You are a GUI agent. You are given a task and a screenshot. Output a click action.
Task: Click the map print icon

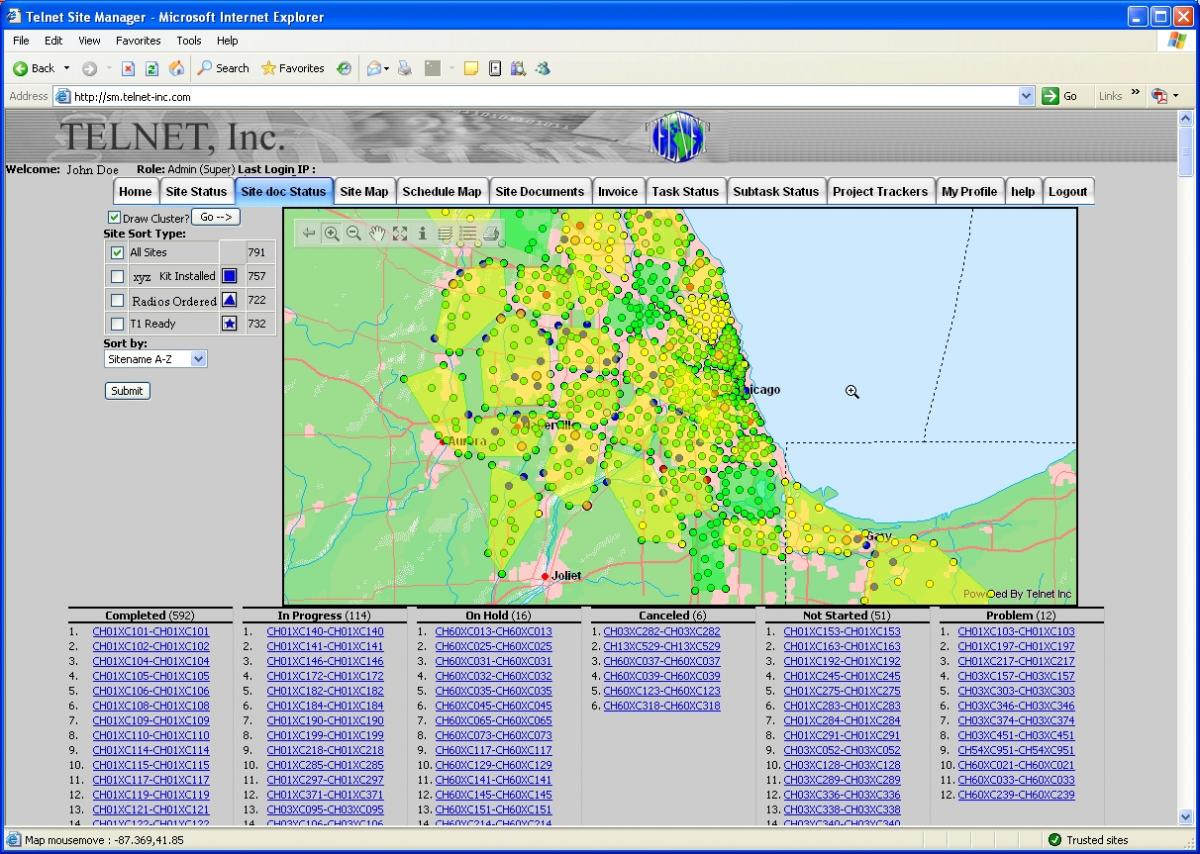tap(490, 233)
